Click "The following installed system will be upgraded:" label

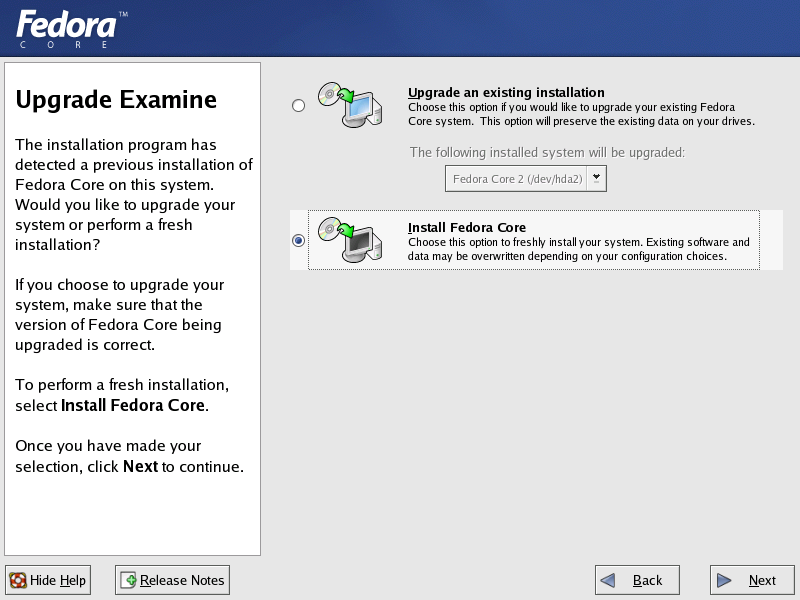[547, 153]
